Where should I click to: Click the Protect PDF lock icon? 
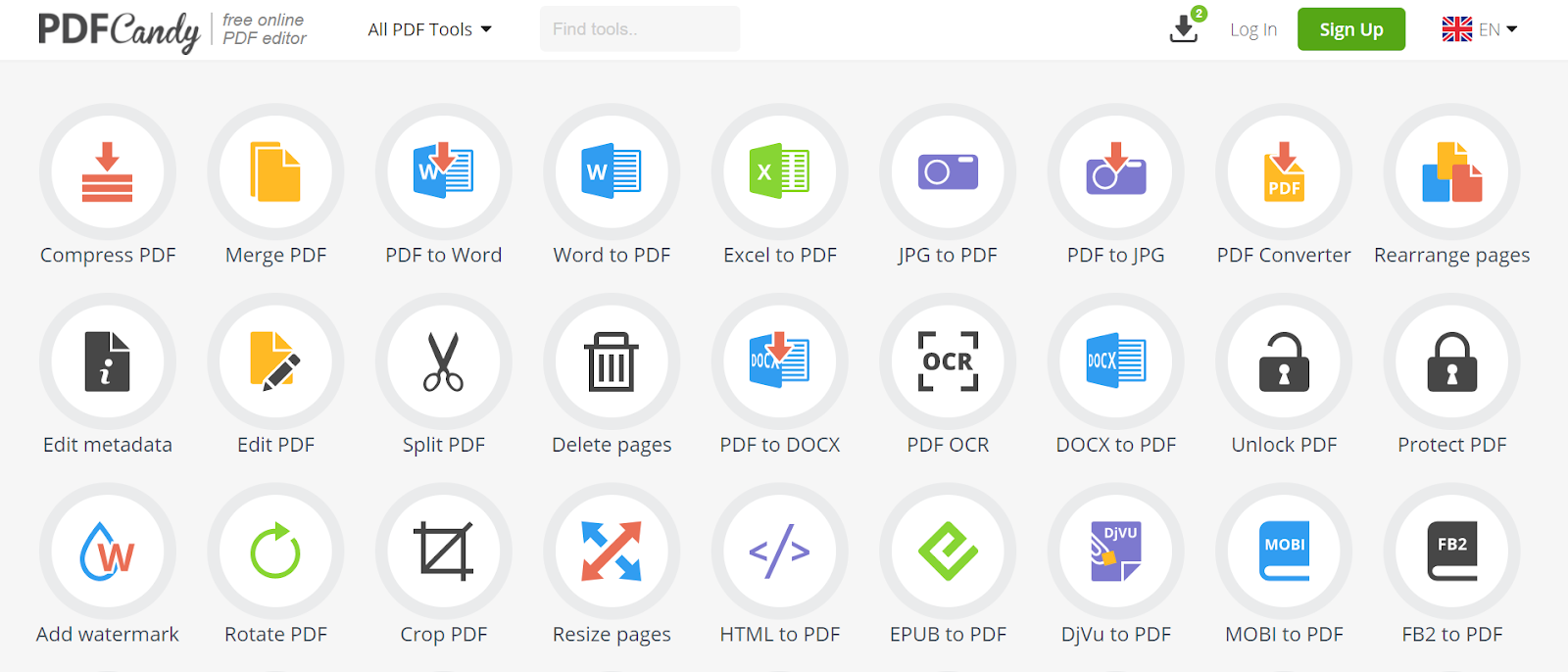(1452, 361)
